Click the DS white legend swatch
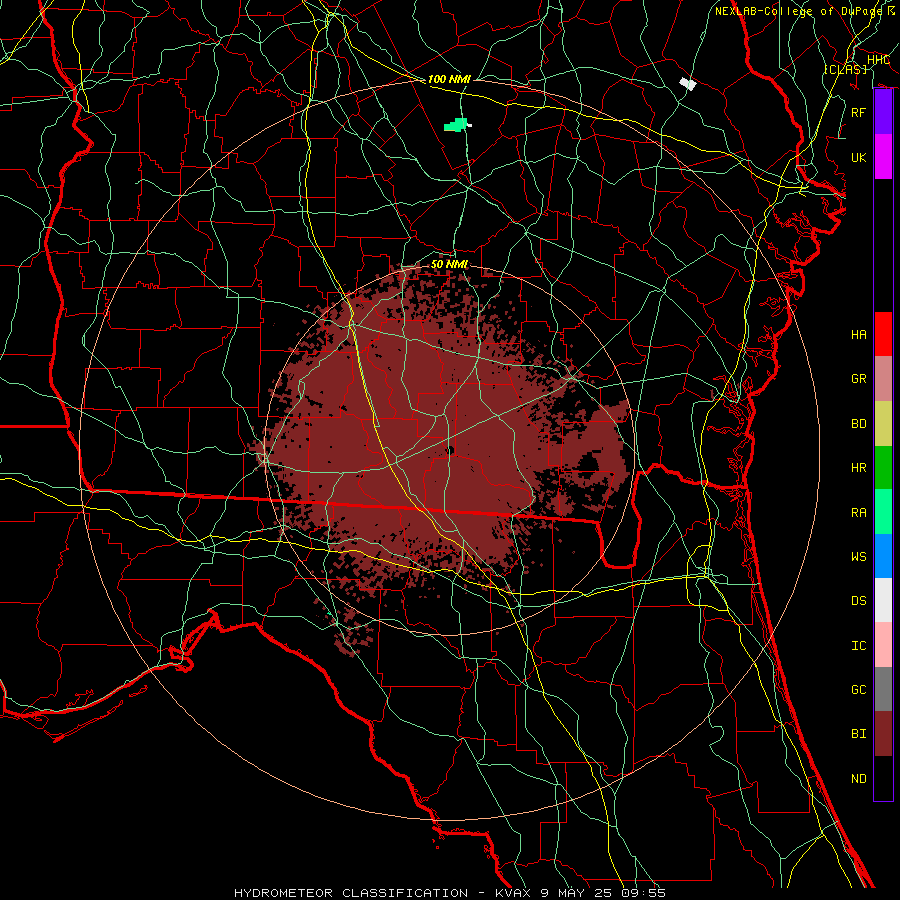This screenshot has height=900, width=900. click(883, 600)
